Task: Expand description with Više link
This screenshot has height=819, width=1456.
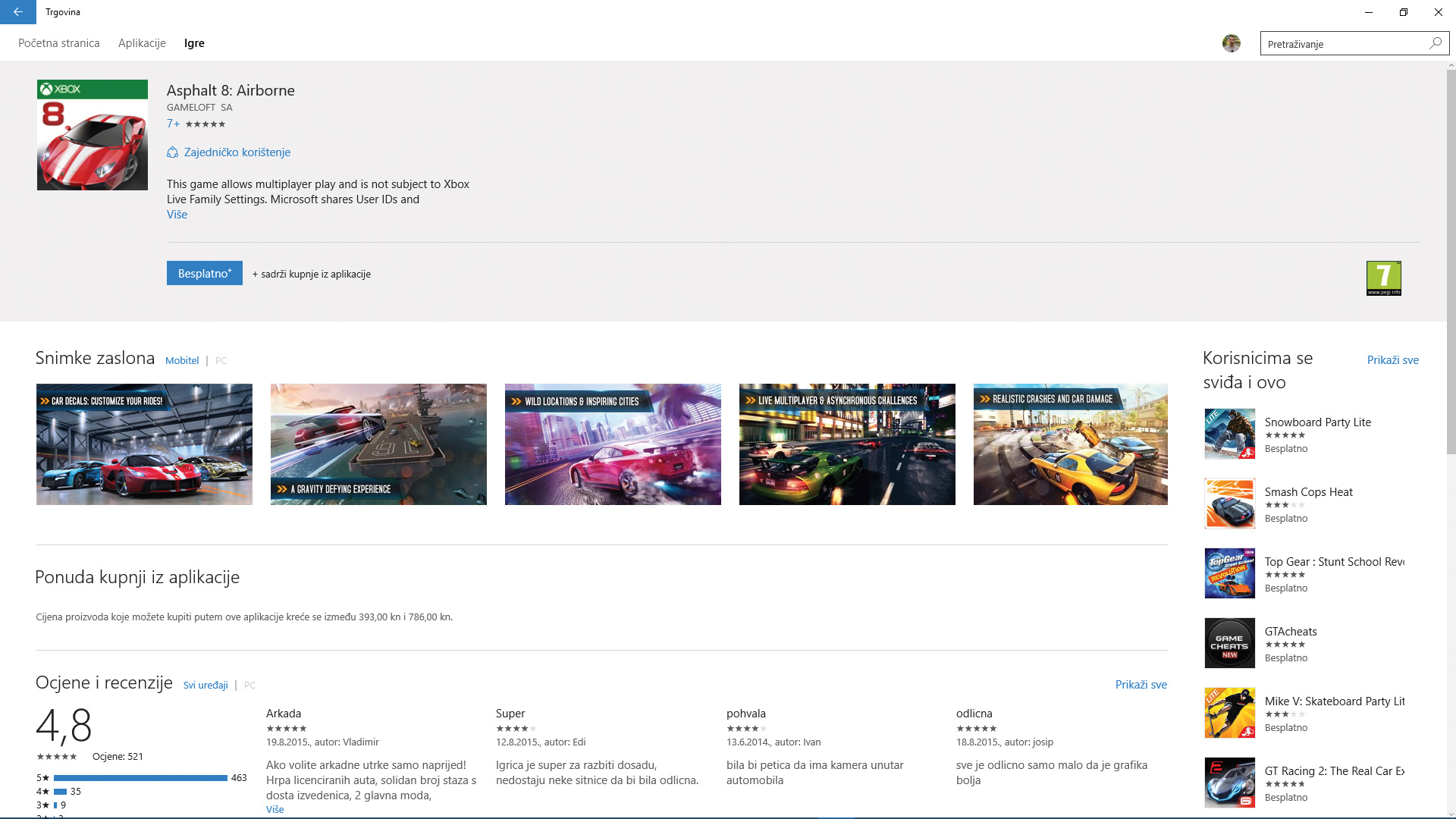Action: pos(177,215)
